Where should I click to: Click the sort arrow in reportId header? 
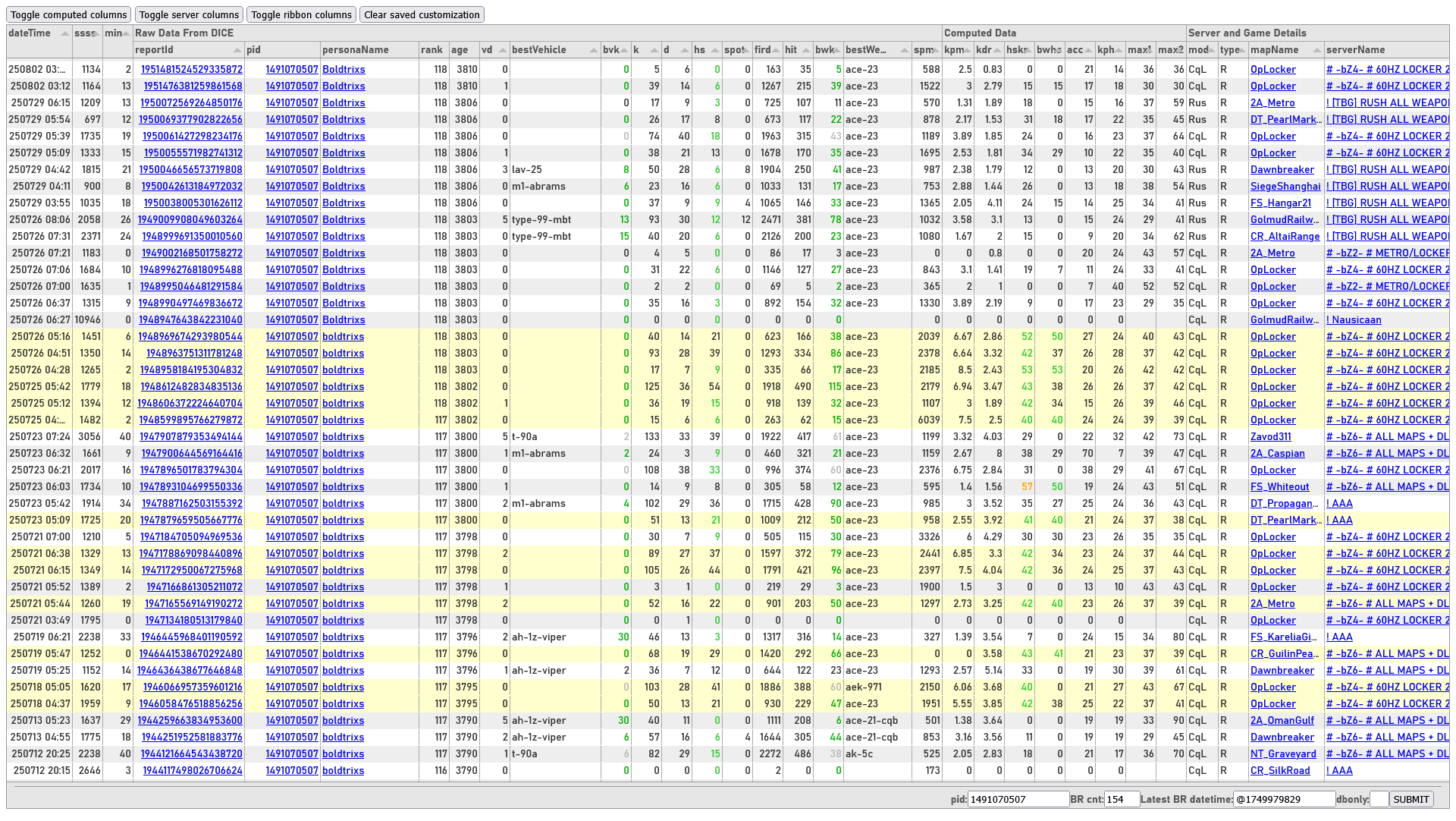pos(237,50)
